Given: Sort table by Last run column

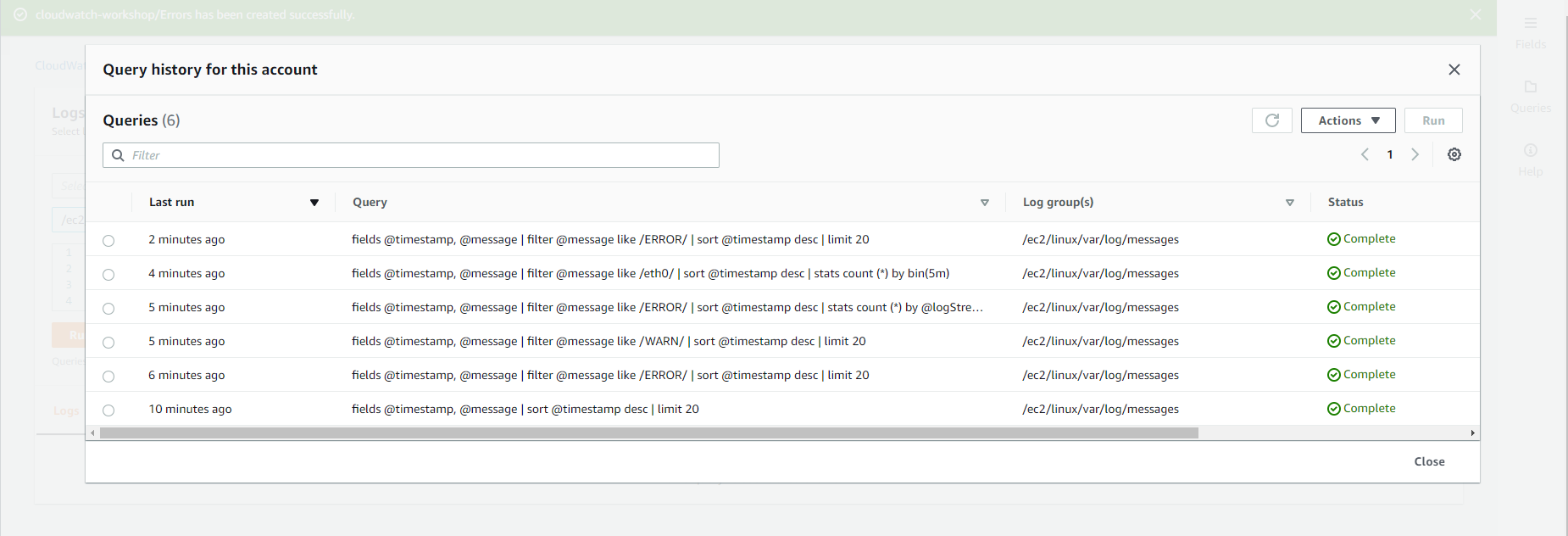Looking at the screenshot, I should click(x=314, y=203).
